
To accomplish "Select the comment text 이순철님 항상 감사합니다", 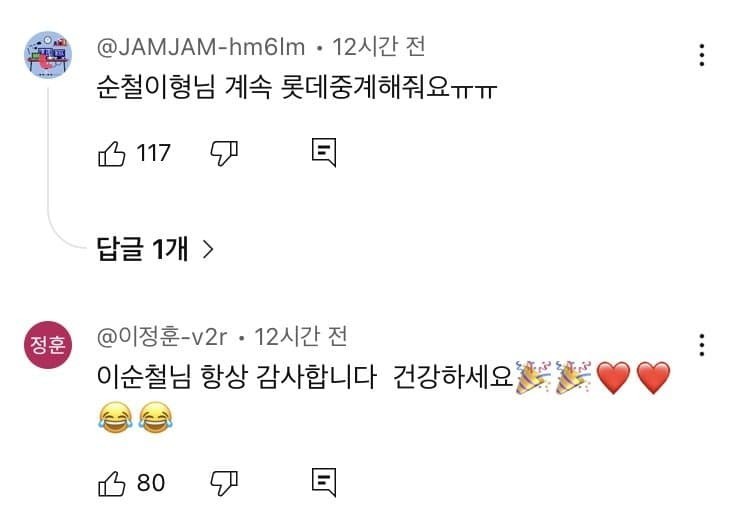I will [236, 376].
